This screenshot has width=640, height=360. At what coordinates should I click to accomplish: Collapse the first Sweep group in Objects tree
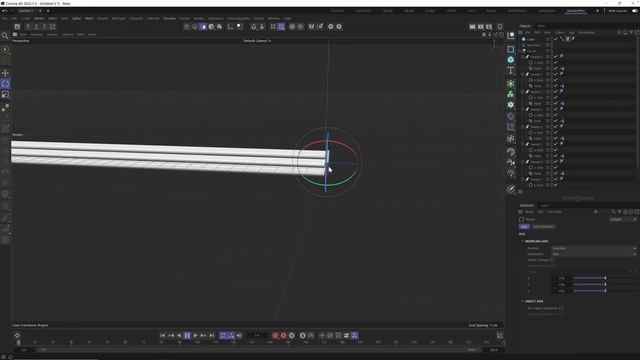point(522,57)
